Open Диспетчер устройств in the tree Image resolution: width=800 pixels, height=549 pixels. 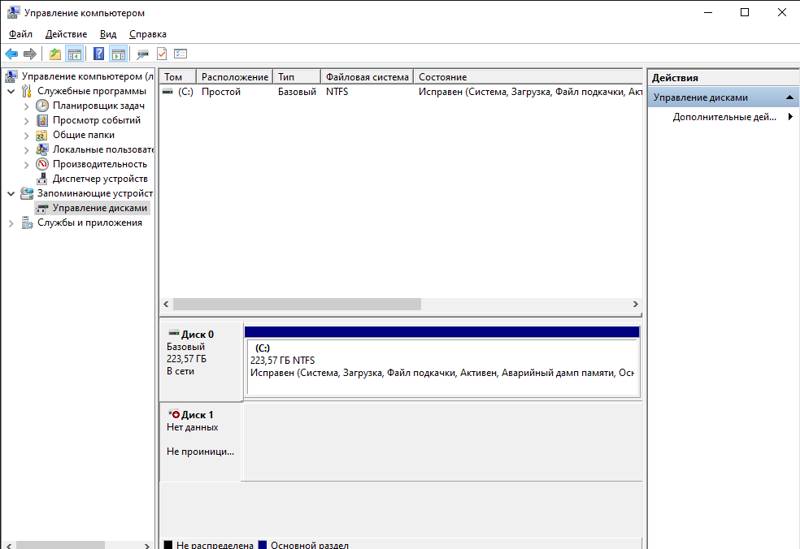click(x=100, y=179)
